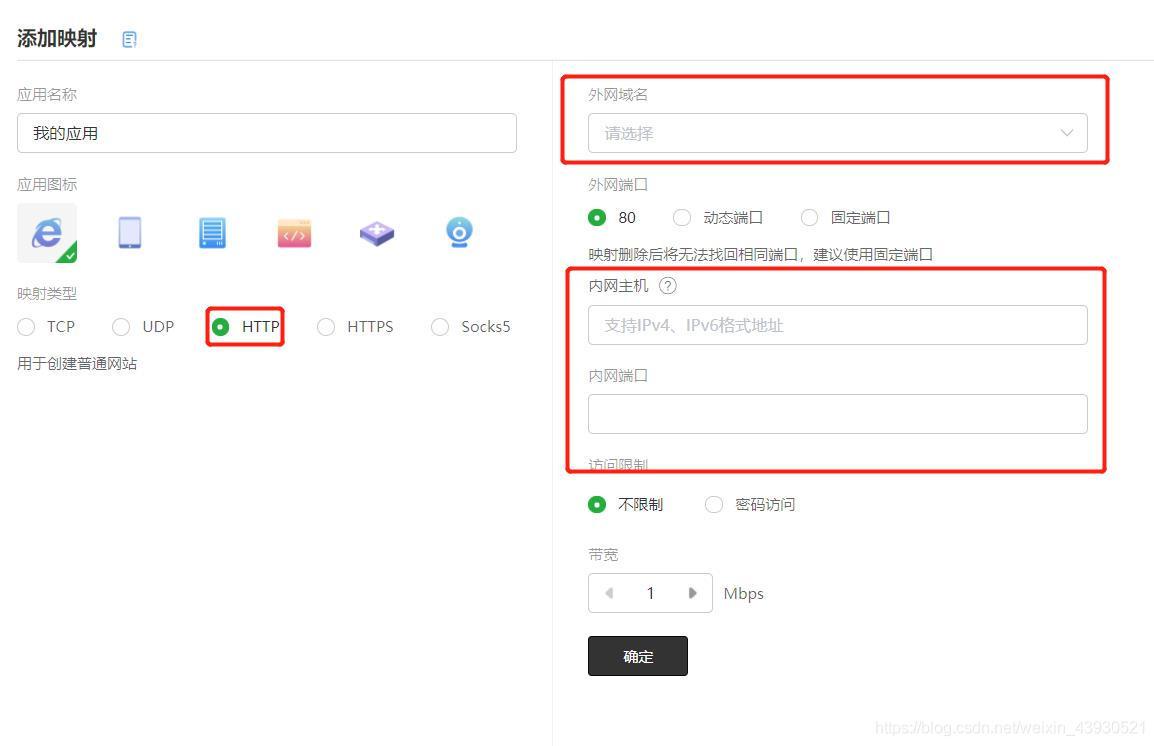Click the document icon beside 添加映射 title

(129, 40)
